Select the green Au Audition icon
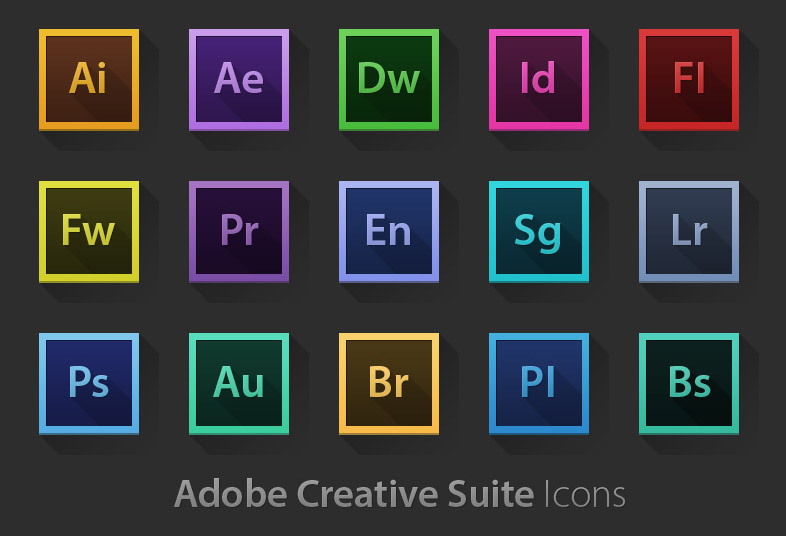The width and height of the screenshot is (786, 536). 239,384
